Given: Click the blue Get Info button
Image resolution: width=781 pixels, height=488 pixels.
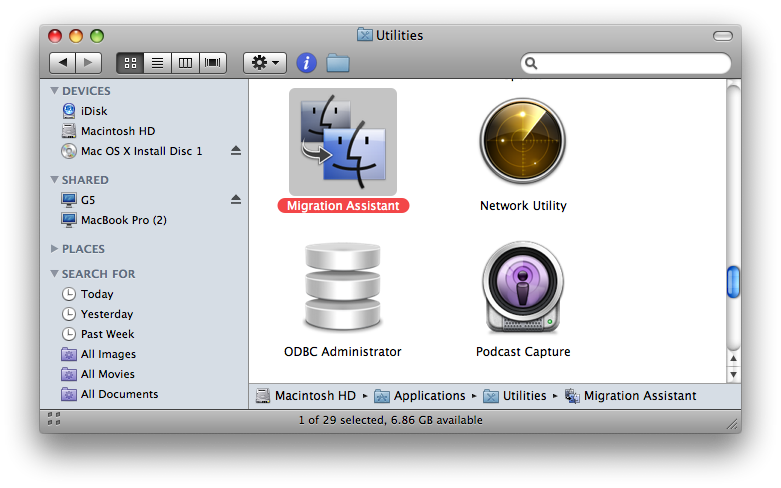Looking at the screenshot, I should [306, 63].
